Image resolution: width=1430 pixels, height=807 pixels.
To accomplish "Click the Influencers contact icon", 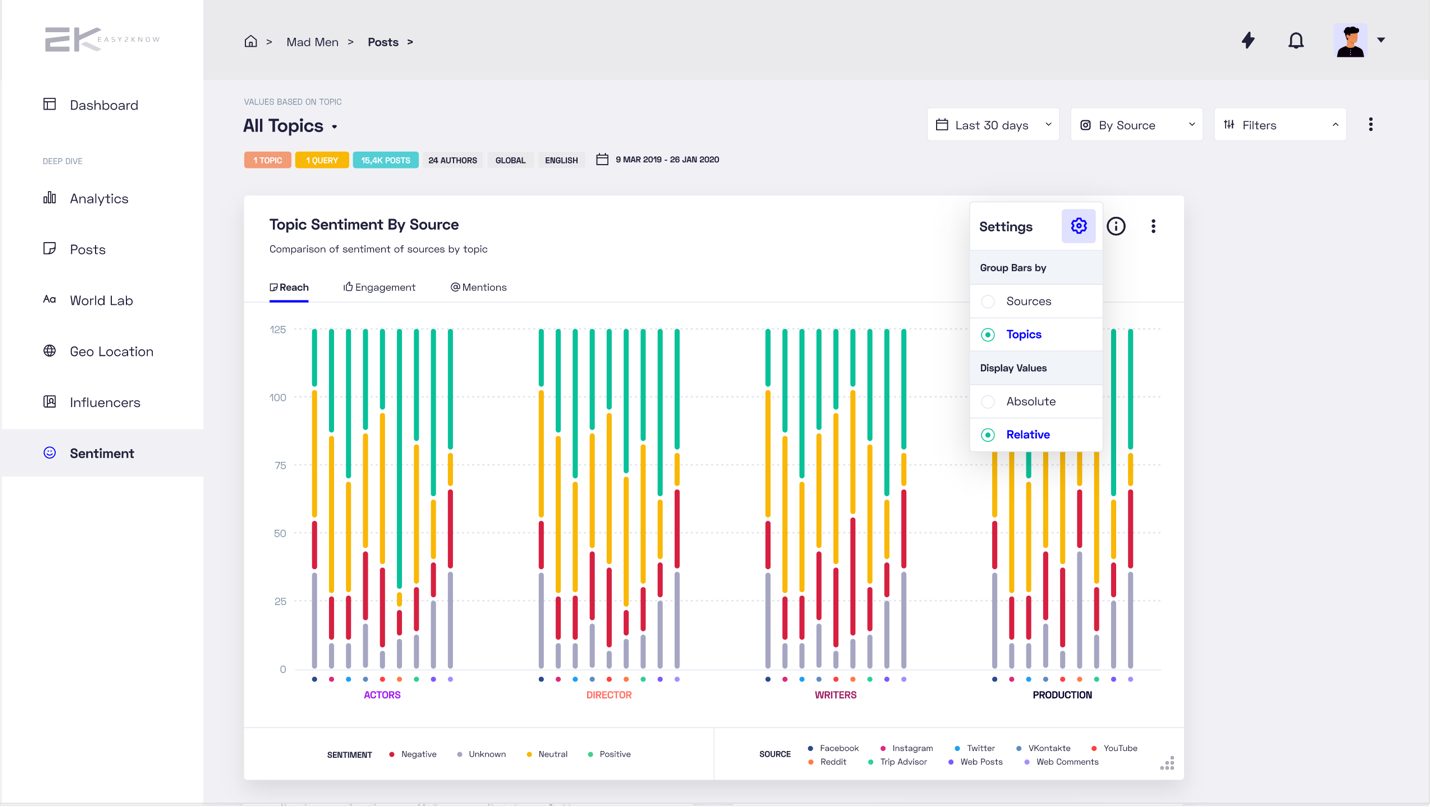I will pos(49,402).
